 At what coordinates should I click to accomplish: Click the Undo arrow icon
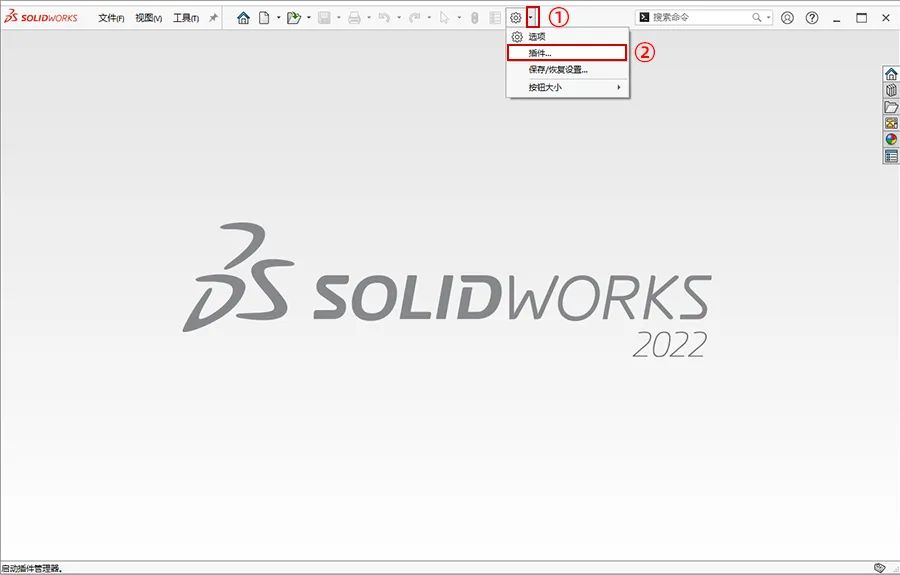click(x=384, y=18)
